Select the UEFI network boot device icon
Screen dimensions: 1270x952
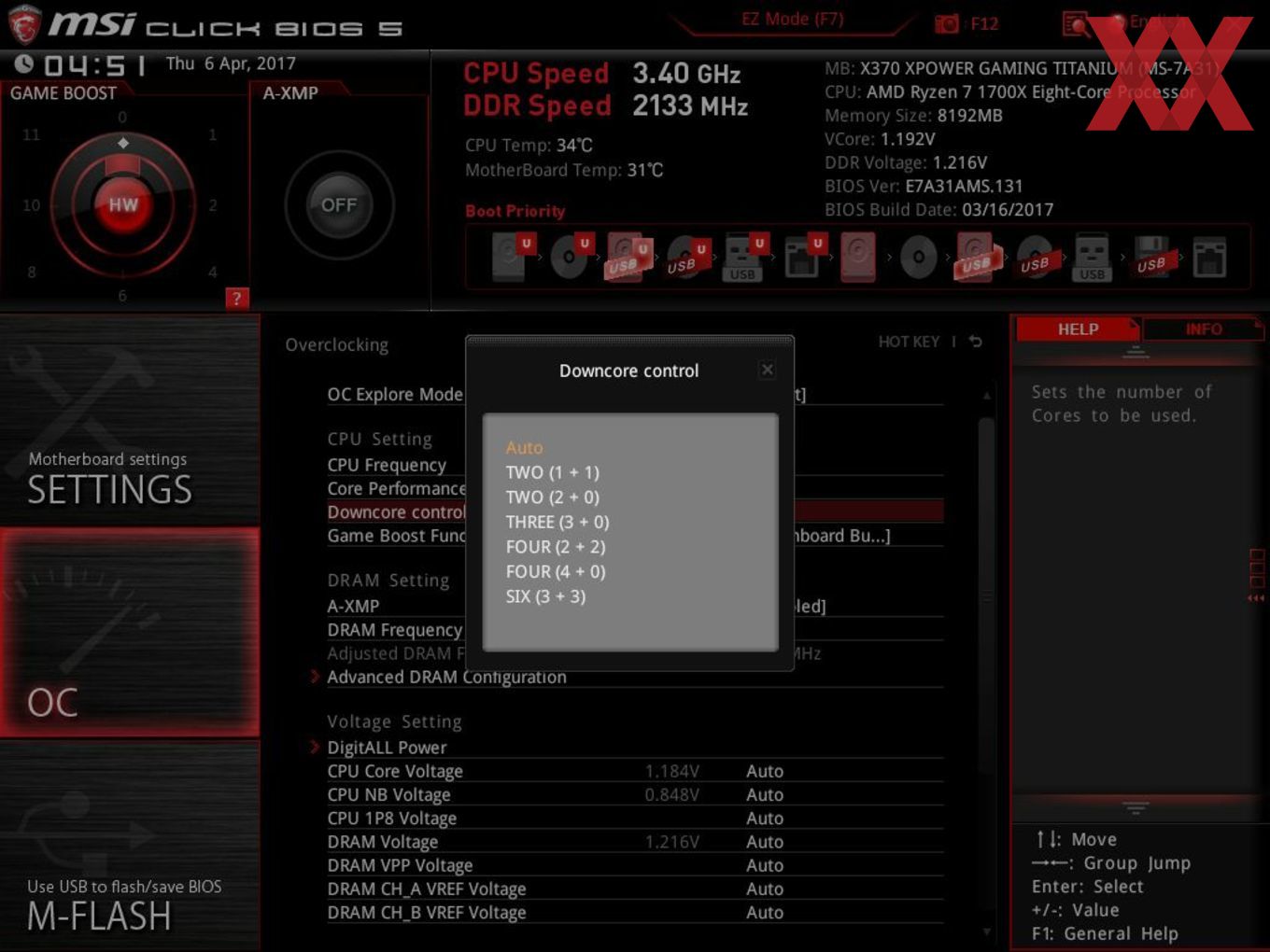(803, 258)
